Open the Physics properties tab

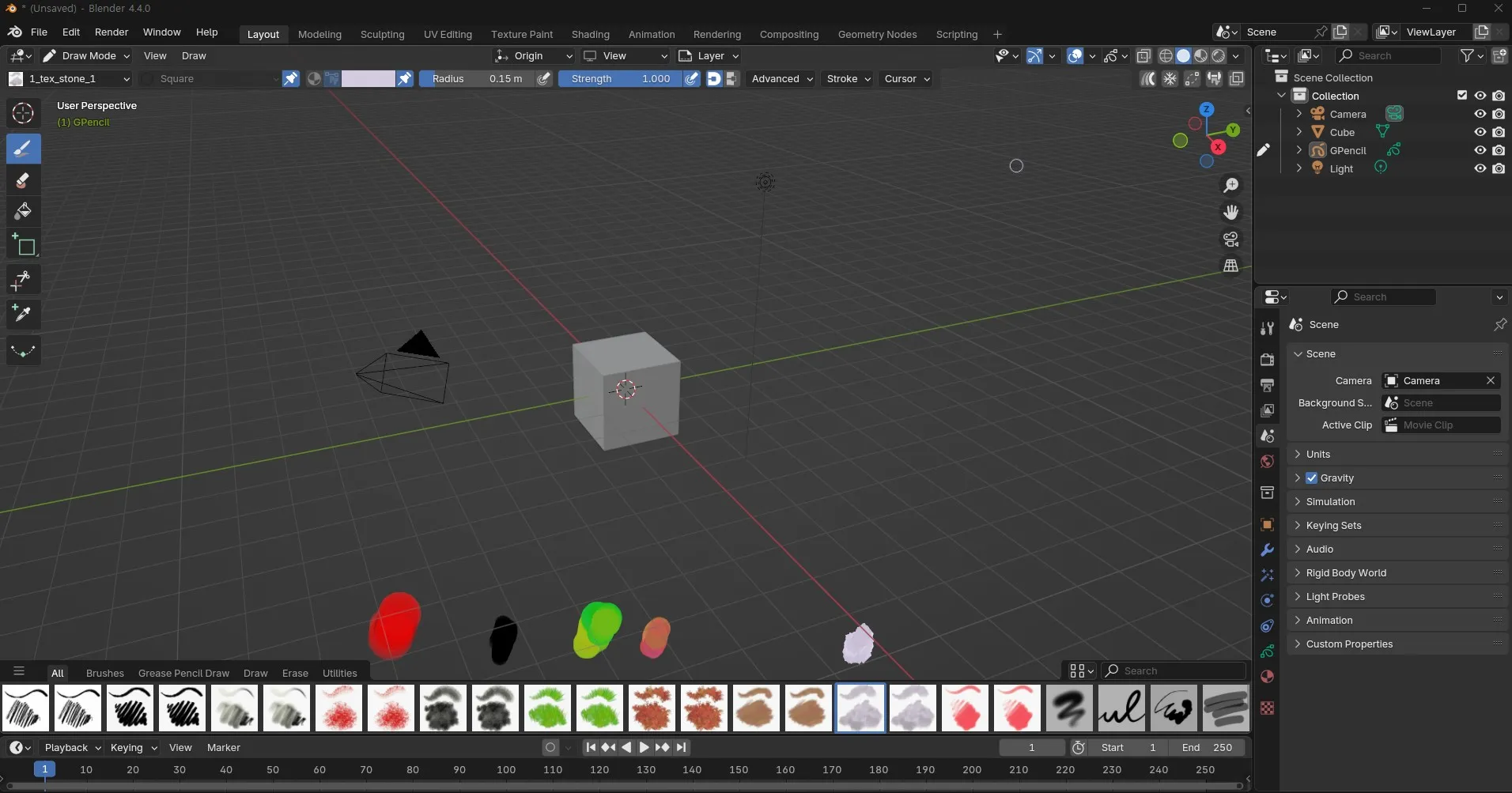click(x=1267, y=600)
